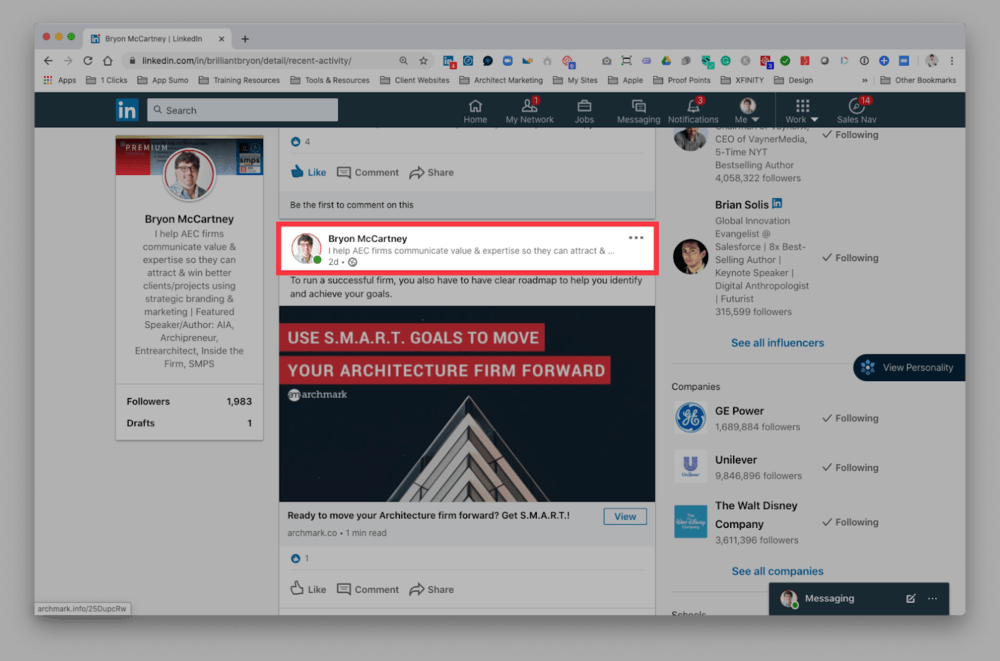Click Bryon McCartney name on the post
The width and height of the screenshot is (1000, 661).
(367, 239)
